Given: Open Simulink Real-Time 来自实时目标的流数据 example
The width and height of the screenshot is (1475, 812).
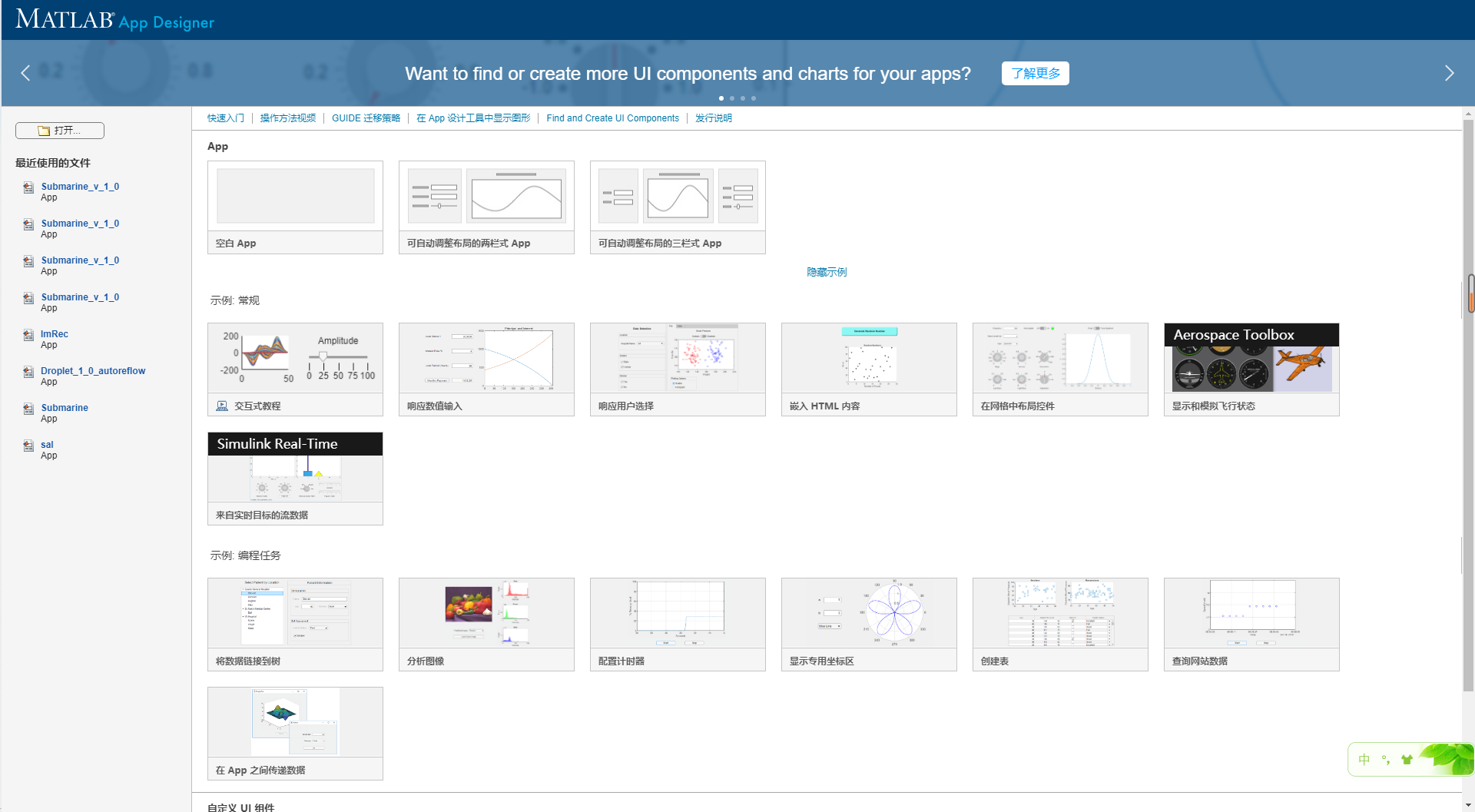Looking at the screenshot, I should (295, 479).
